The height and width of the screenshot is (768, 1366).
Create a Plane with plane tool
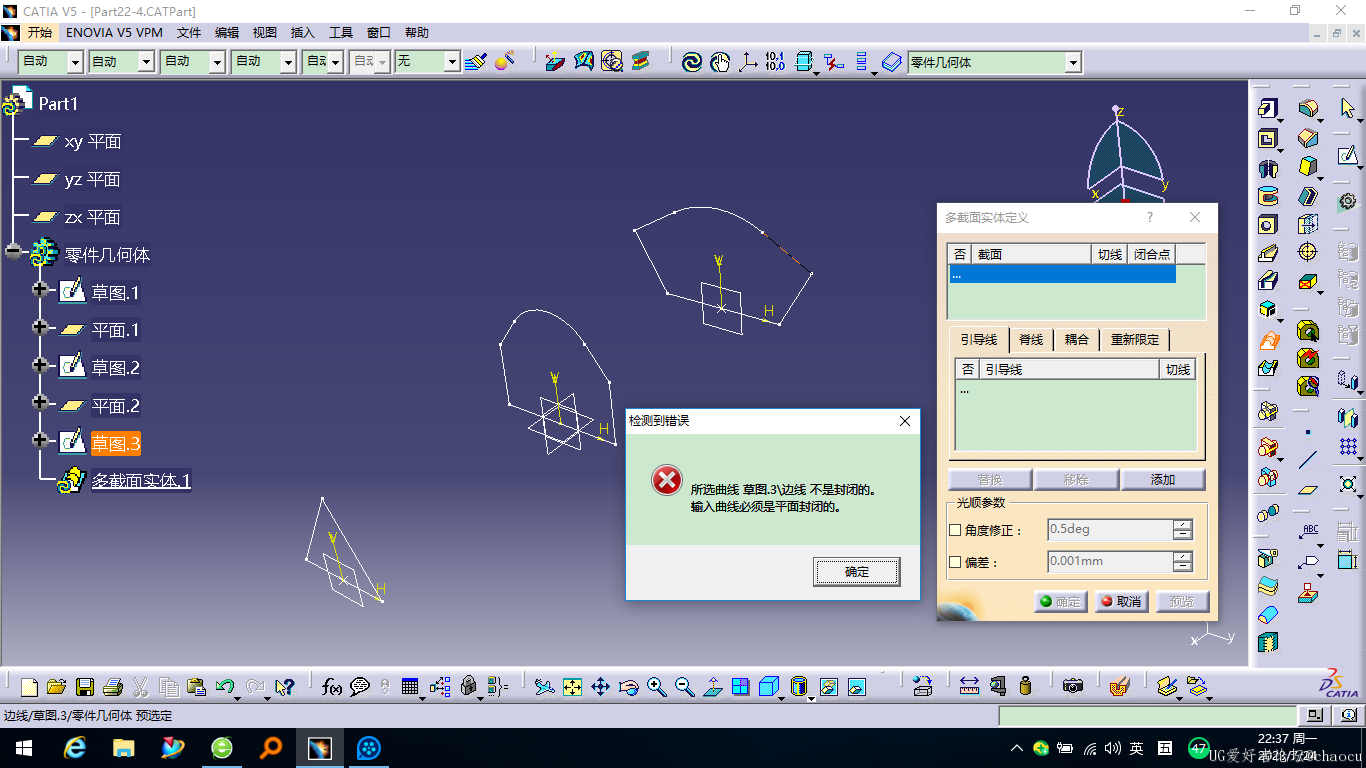tap(1308, 490)
